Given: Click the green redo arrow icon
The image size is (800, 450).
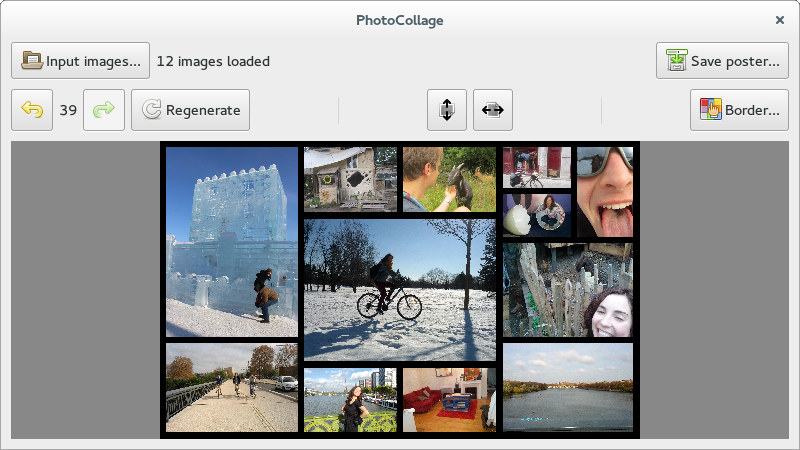Looking at the screenshot, I should click(104, 110).
